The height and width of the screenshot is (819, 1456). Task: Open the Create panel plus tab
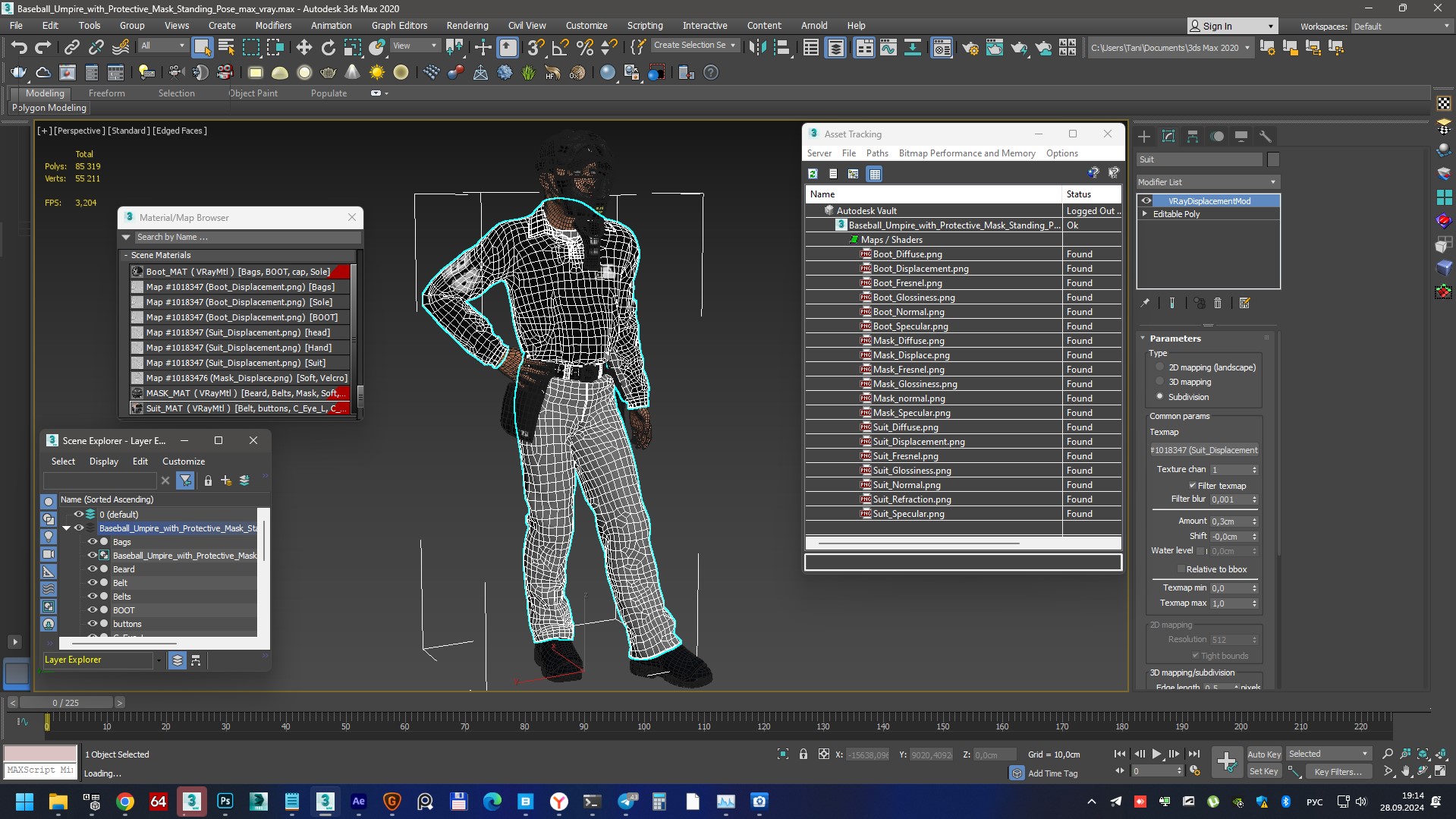click(x=1144, y=137)
